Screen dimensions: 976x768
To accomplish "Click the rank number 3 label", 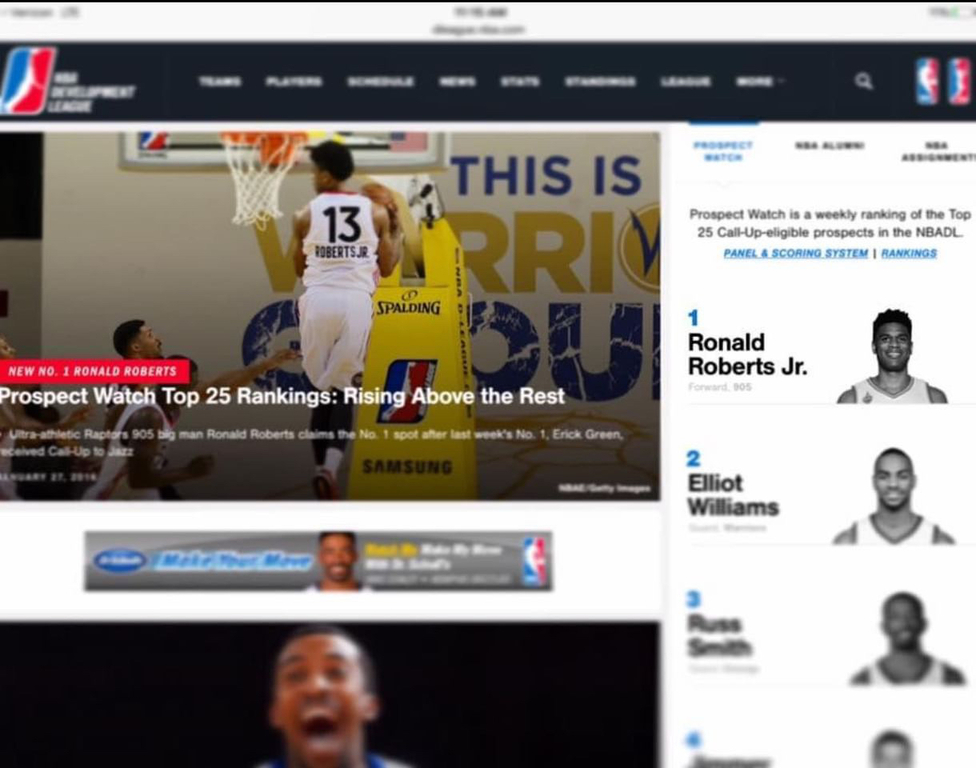I will click(693, 599).
